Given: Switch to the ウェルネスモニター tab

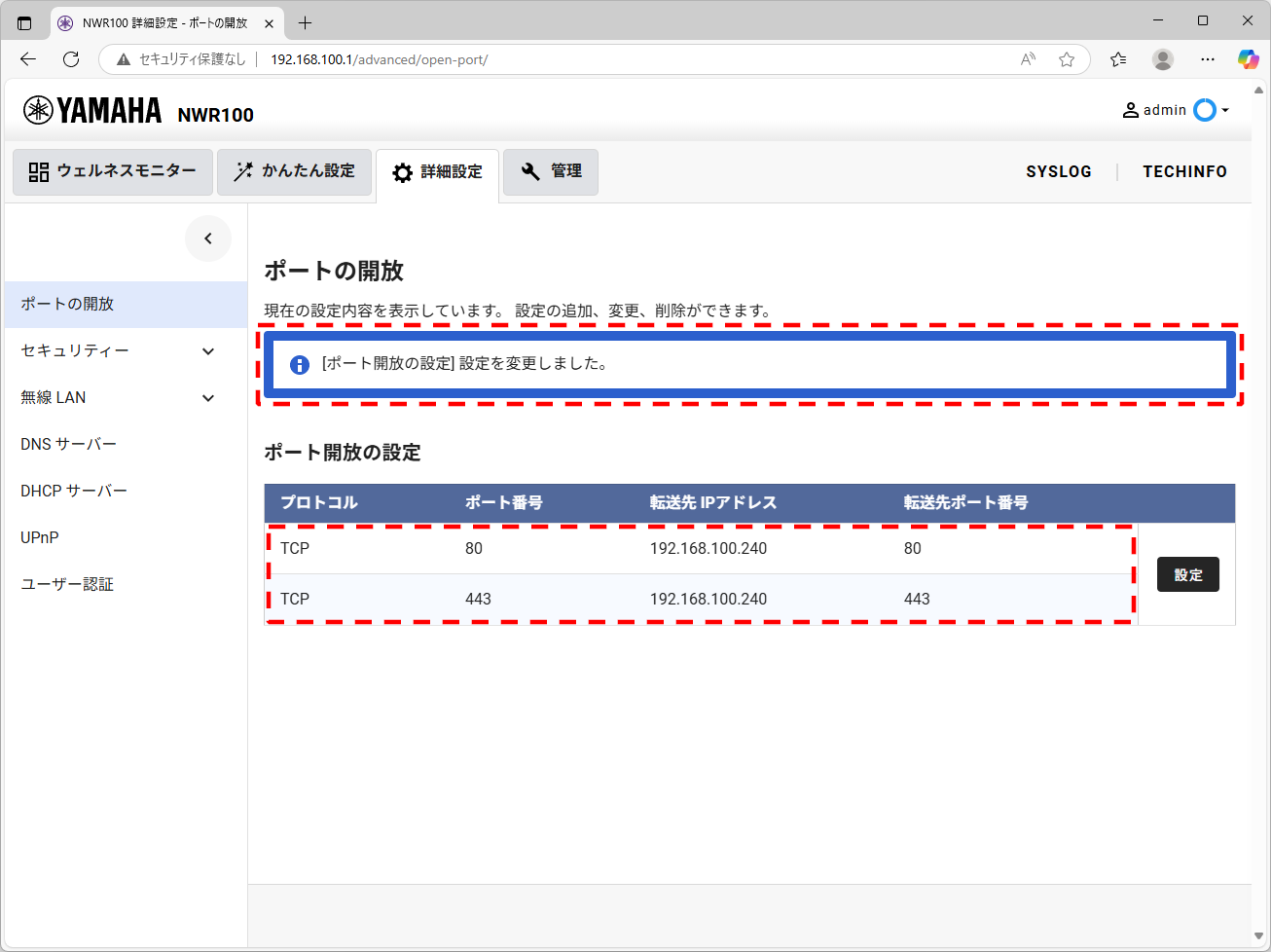Looking at the screenshot, I should (113, 171).
